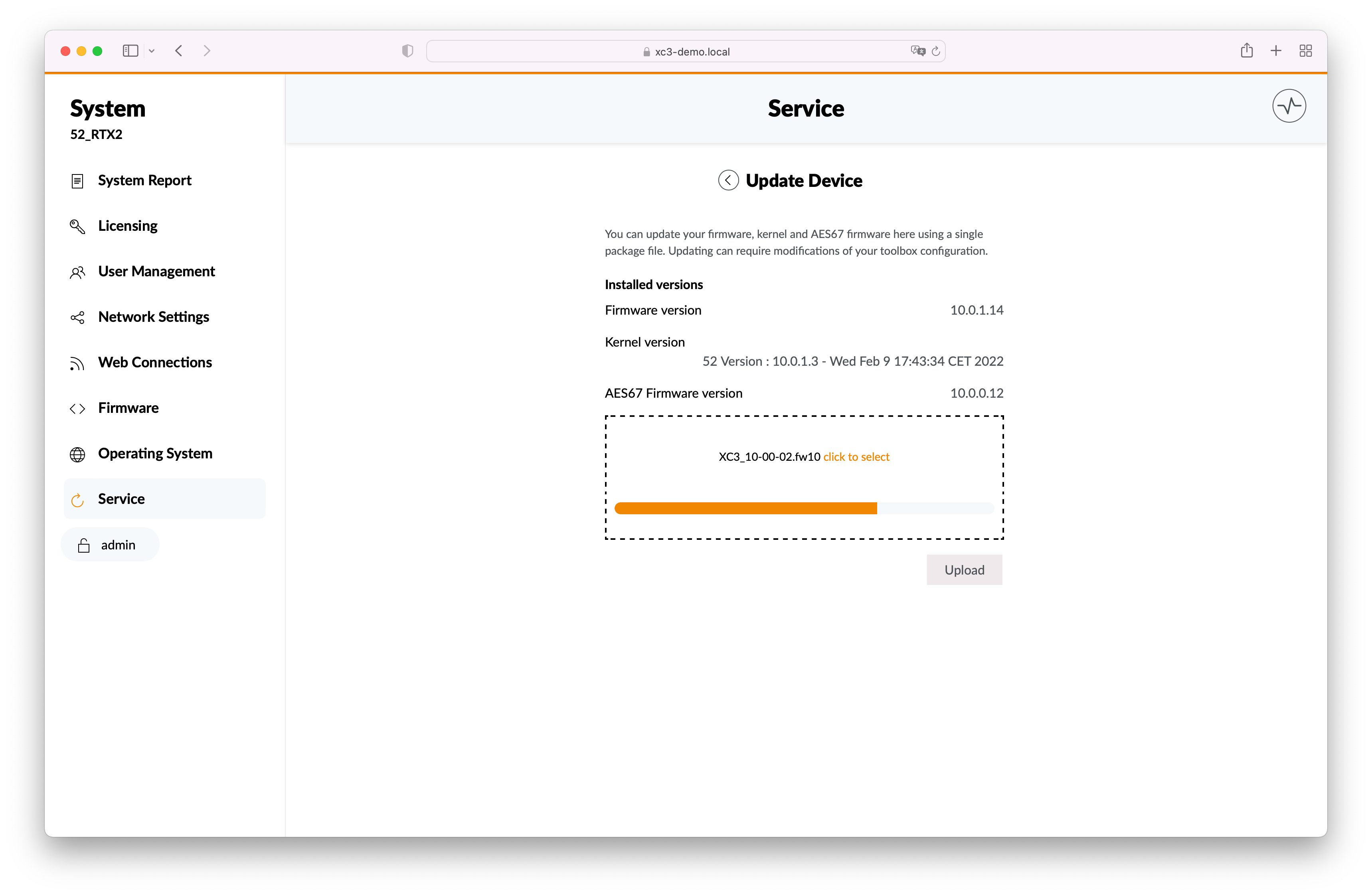Open the System Report menu item
Viewport: 1372px width, 896px height.
click(164, 180)
